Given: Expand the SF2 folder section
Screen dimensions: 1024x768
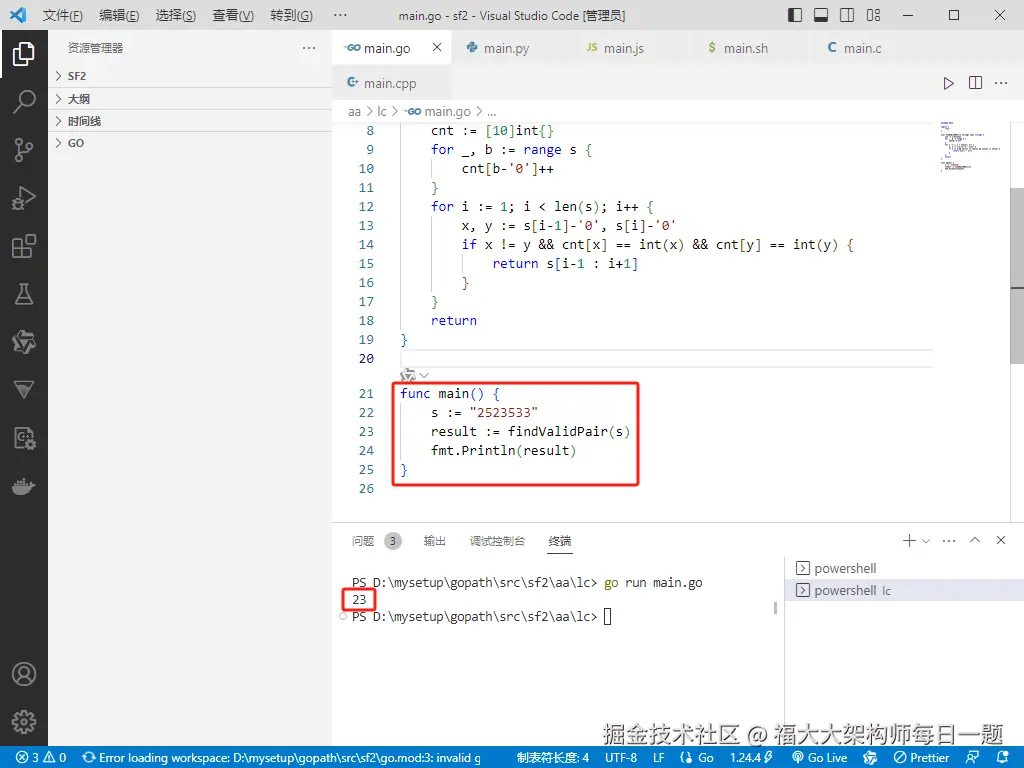Looking at the screenshot, I should [190, 76].
